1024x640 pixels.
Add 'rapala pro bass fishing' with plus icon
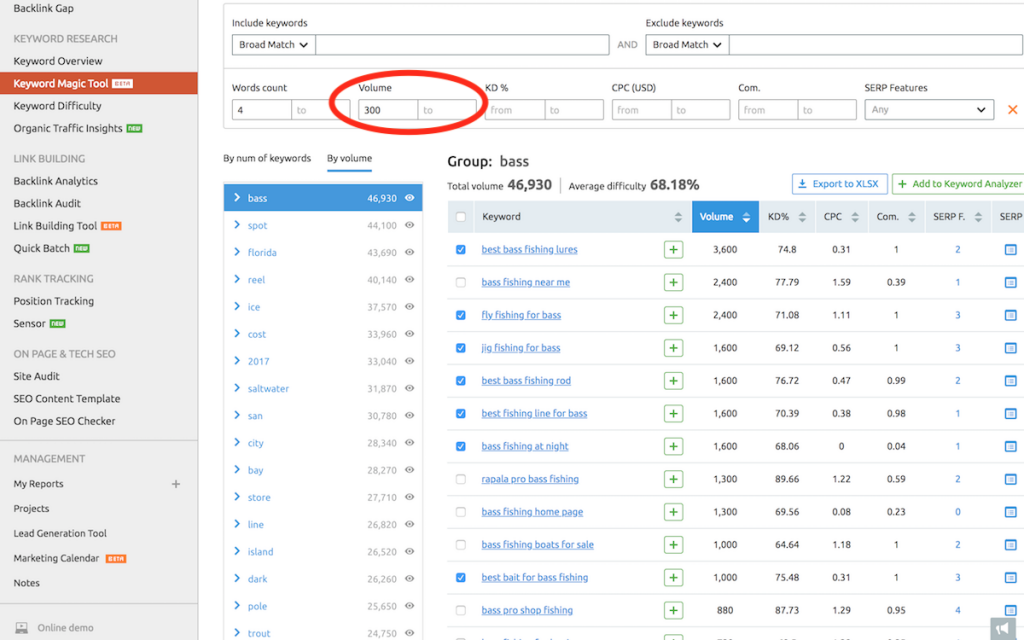pyautogui.click(x=673, y=479)
